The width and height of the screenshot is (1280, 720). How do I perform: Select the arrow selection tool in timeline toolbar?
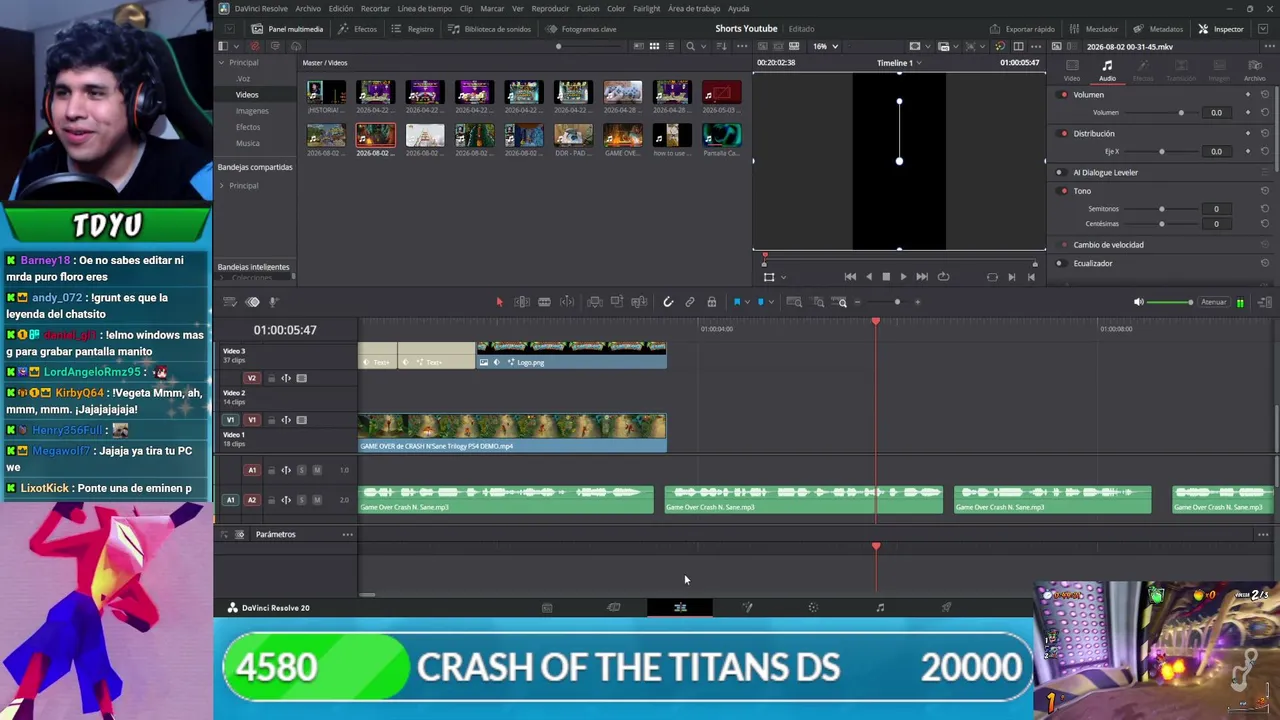tap(499, 302)
